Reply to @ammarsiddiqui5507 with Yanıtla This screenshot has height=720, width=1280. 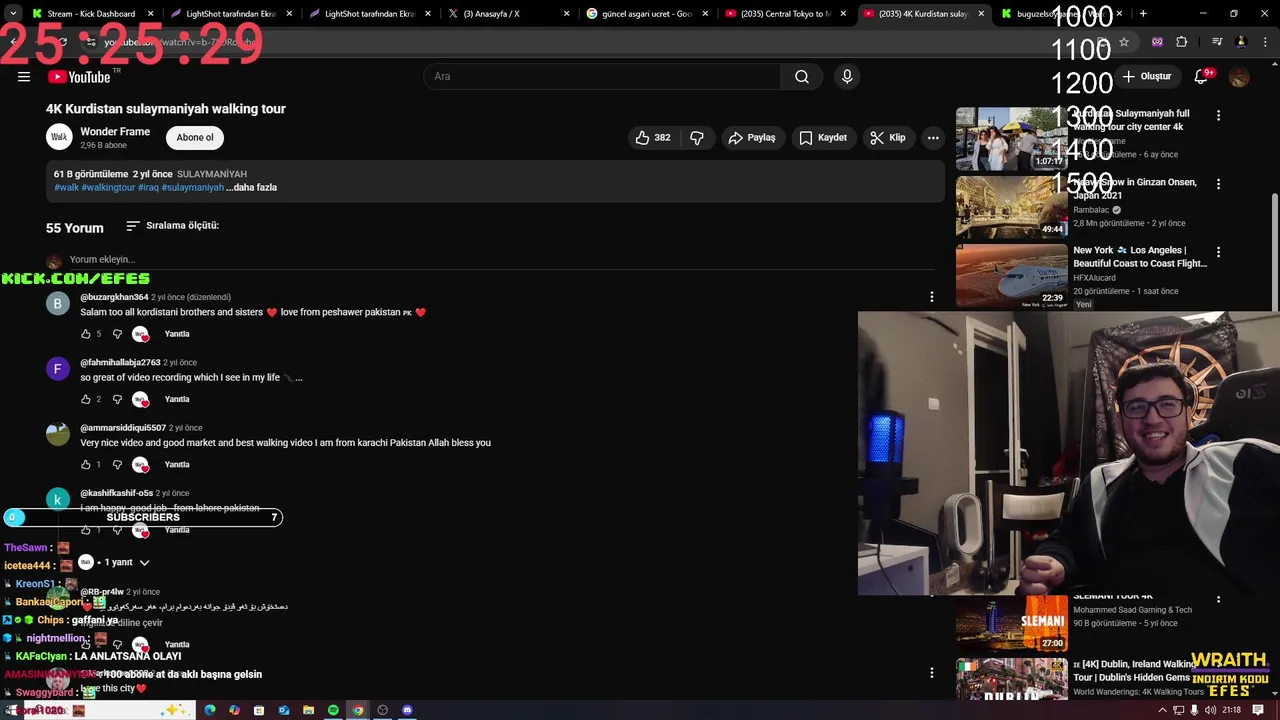(x=177, y=464)
